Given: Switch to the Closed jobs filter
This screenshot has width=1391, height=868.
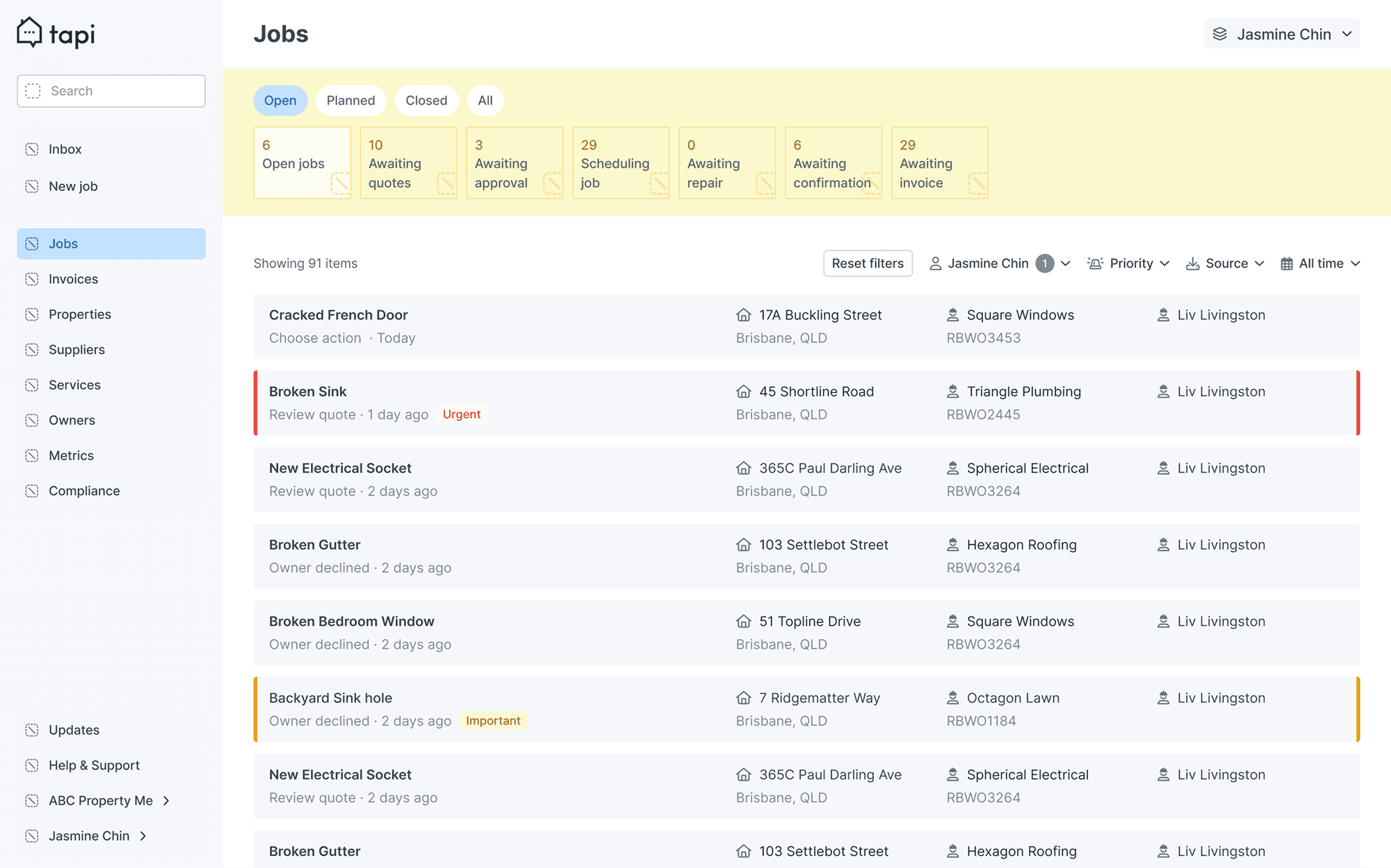Looking at the screenshot, I should click(x=426, y=100).
